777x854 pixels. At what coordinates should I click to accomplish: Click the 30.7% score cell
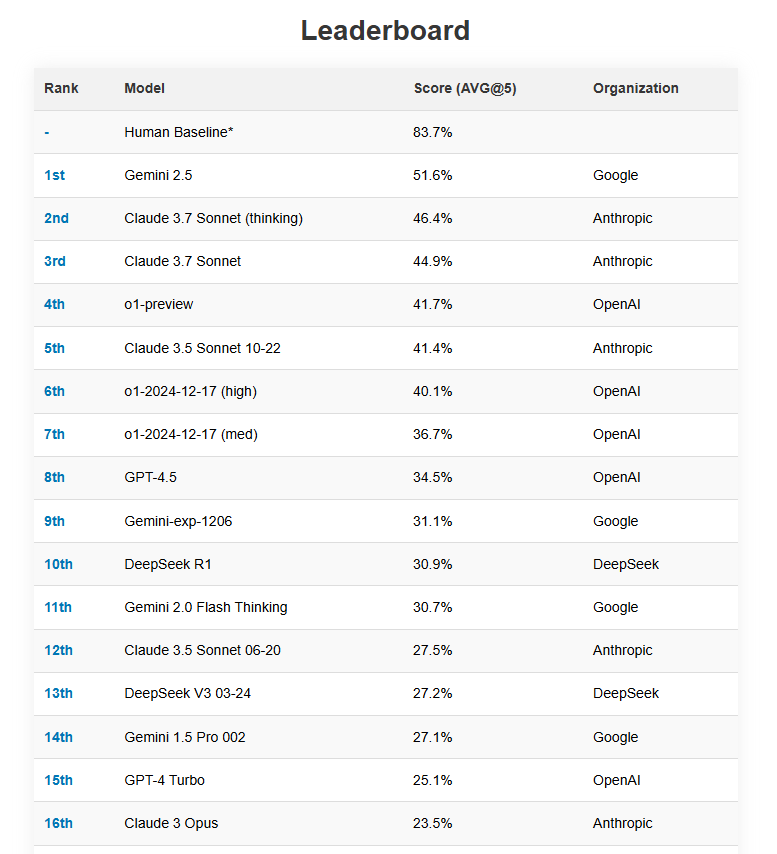[x=432, y=608]
